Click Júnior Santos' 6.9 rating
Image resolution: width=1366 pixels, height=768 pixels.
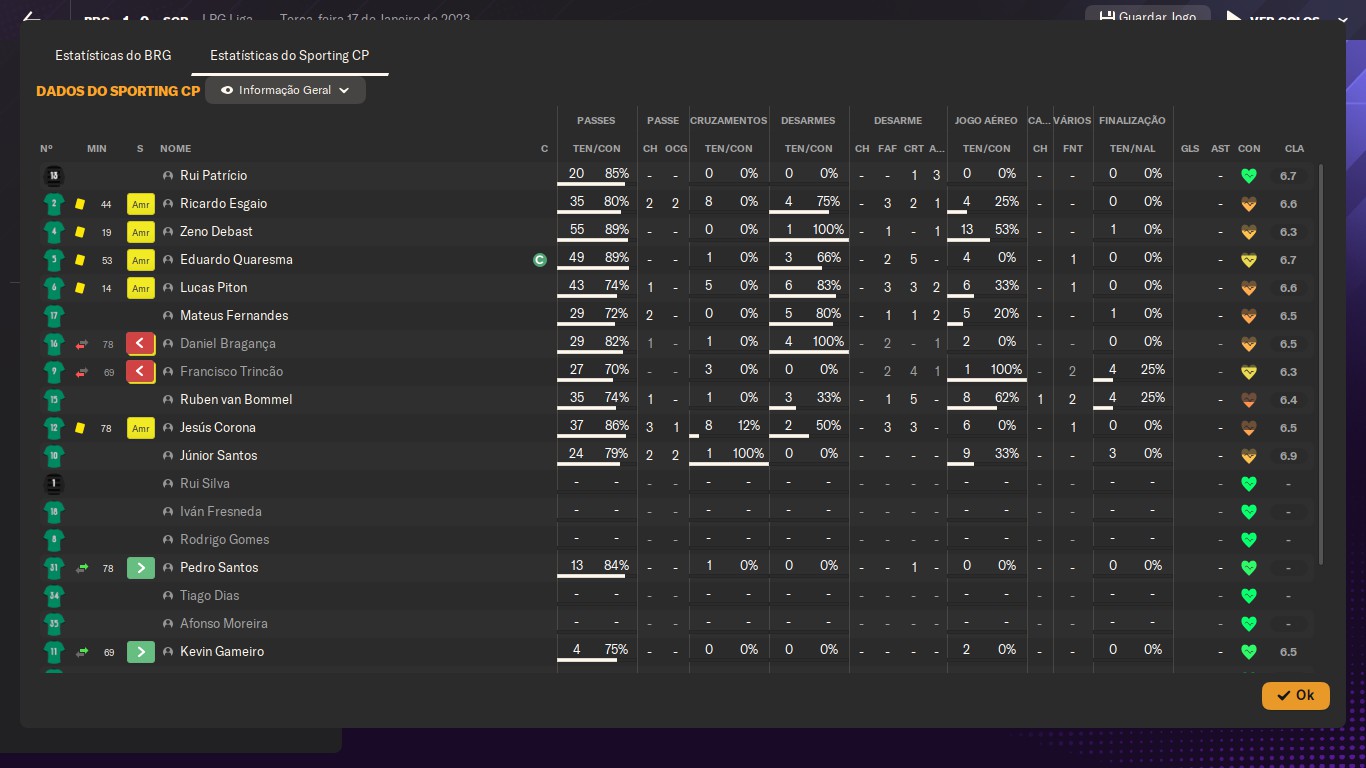1288,456
